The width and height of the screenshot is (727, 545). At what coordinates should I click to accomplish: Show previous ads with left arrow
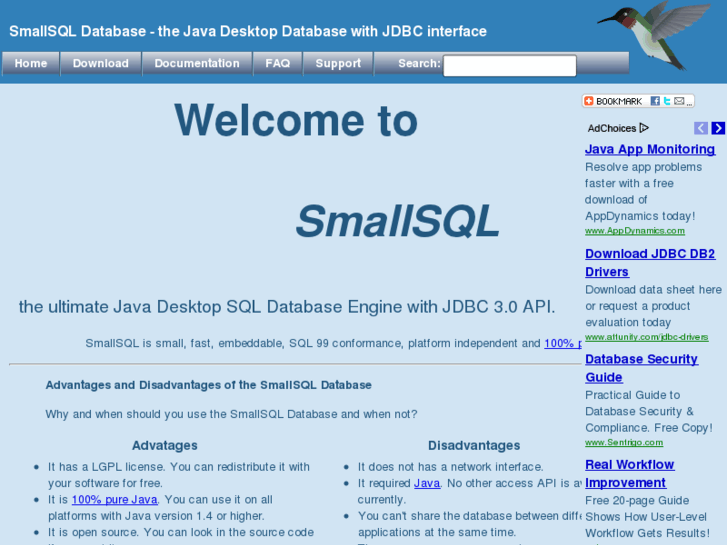click(701, 128)
